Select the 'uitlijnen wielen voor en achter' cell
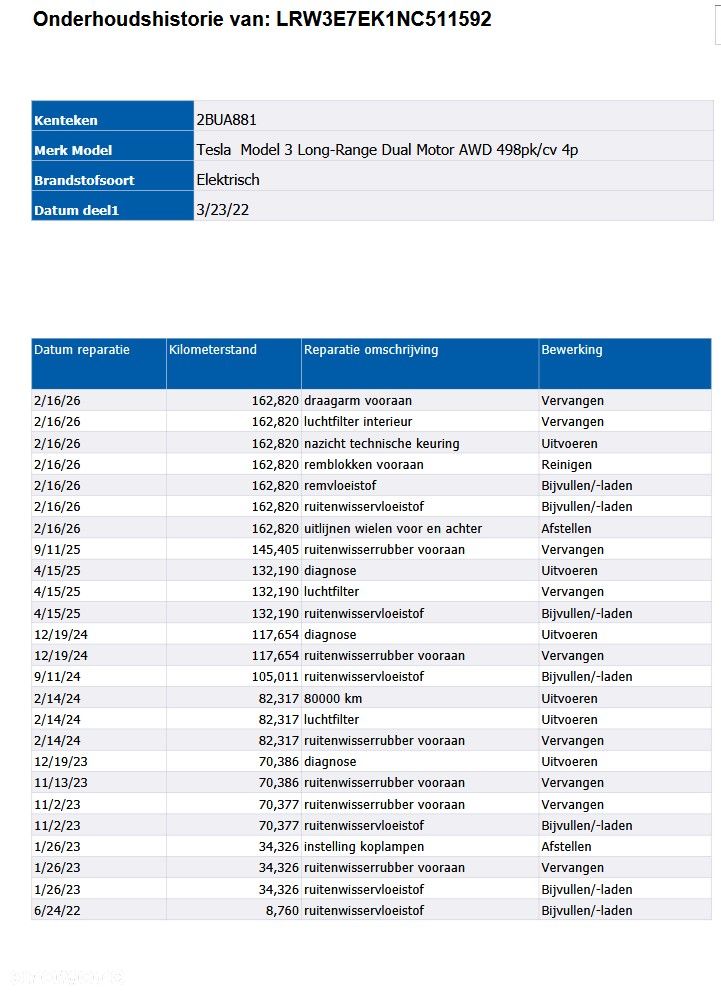Image resolution: width=721 pixels, height=995 pixels. [420, 528]
